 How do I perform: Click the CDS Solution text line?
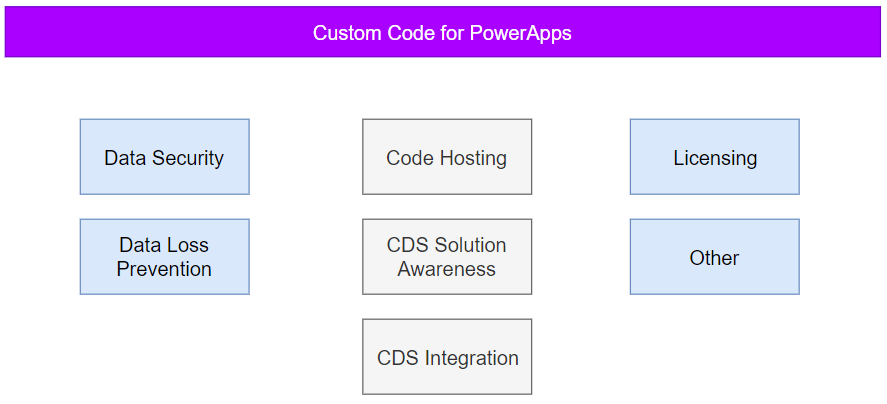pos(446,245)
